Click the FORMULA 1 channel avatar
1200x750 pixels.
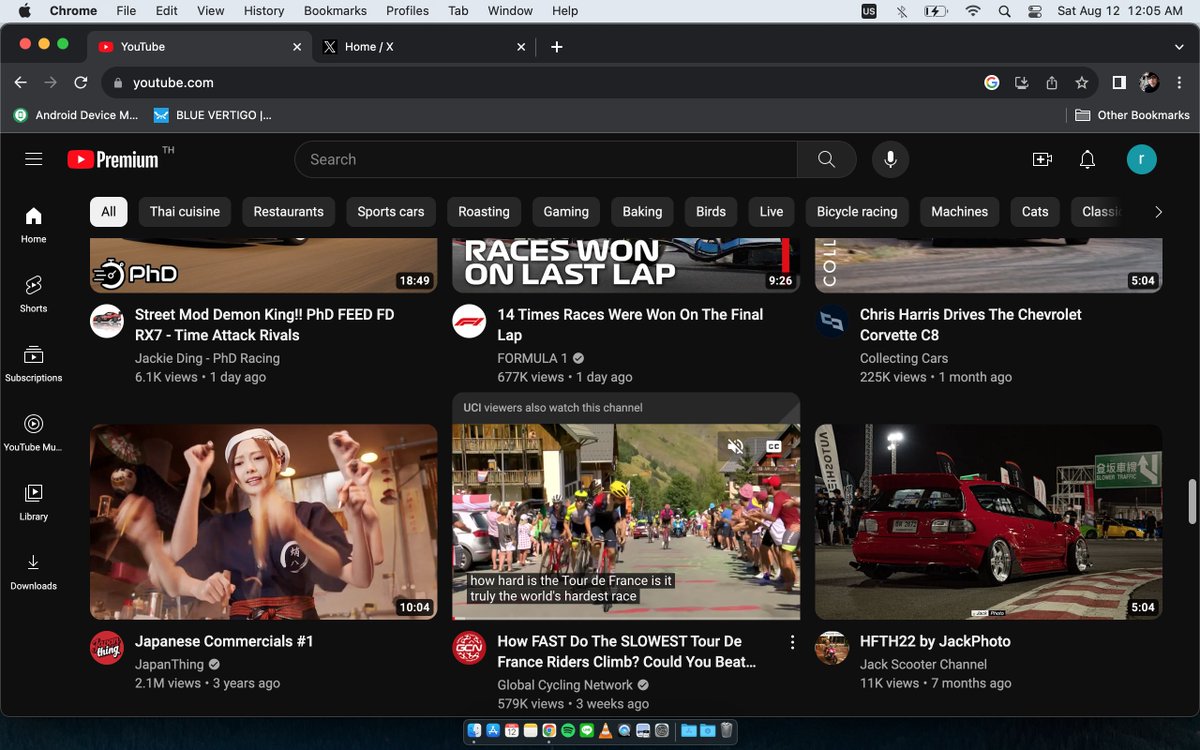[469, 321]
